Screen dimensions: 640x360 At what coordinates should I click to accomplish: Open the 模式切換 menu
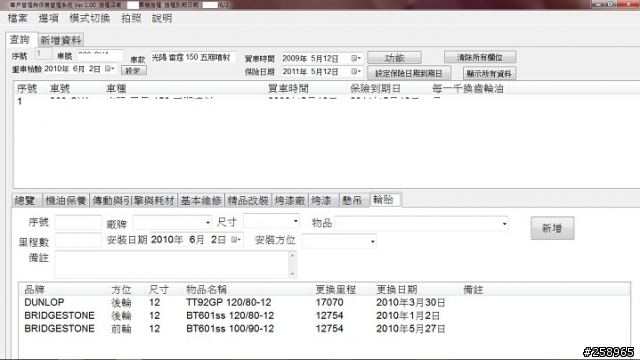(89, 18)
